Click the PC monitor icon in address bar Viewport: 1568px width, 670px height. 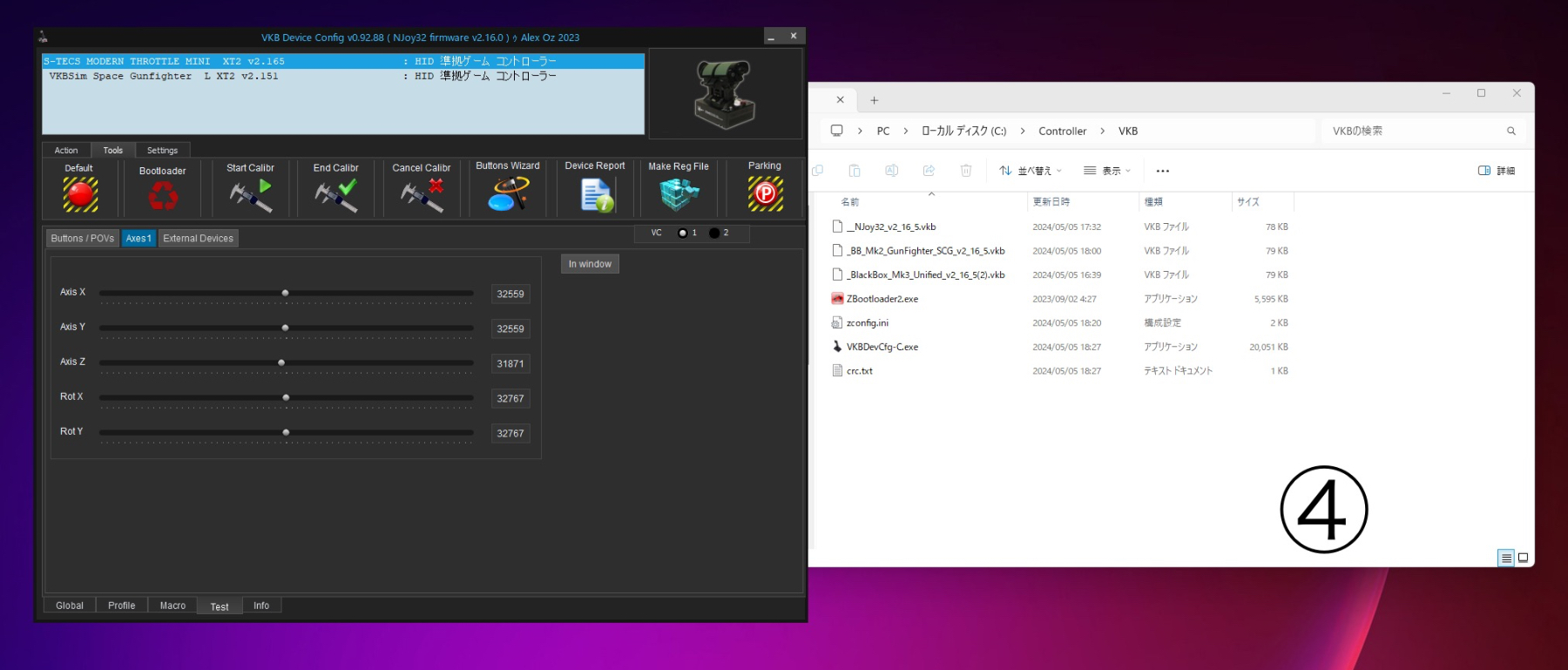coord(837,131)
